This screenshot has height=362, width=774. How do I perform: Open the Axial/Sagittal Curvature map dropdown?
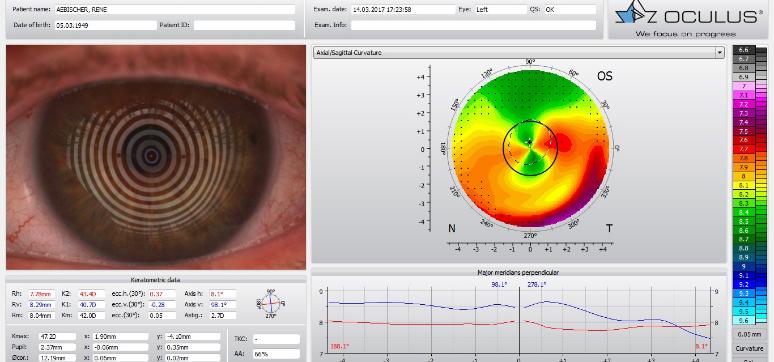pyautogui.click(x=518, y=52)
